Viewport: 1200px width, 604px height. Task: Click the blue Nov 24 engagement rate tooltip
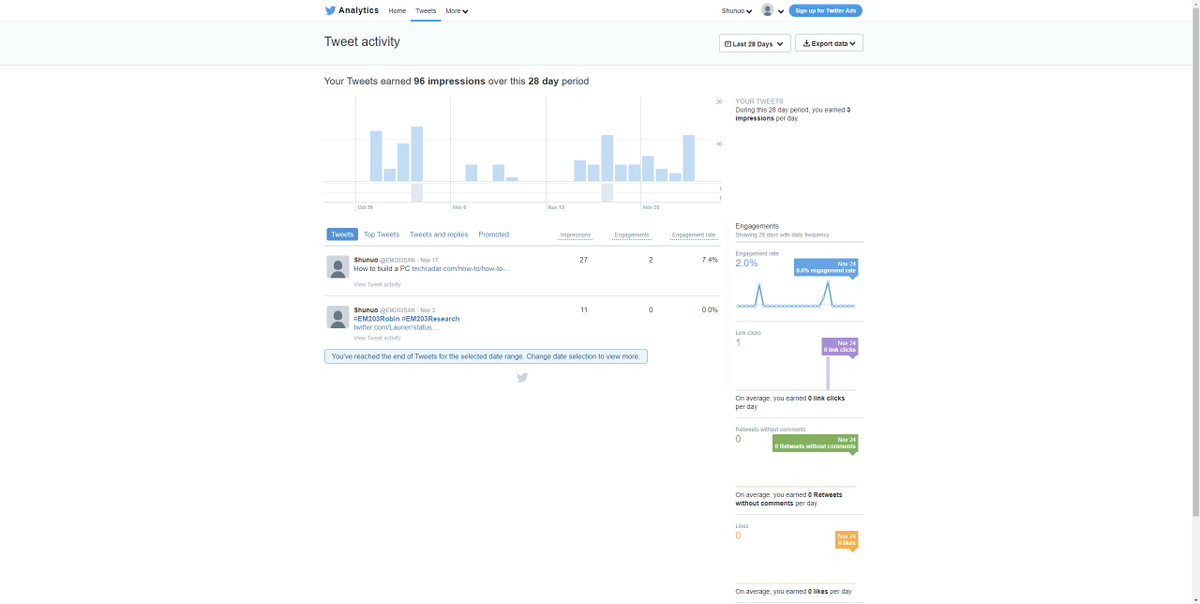(826, 267)
